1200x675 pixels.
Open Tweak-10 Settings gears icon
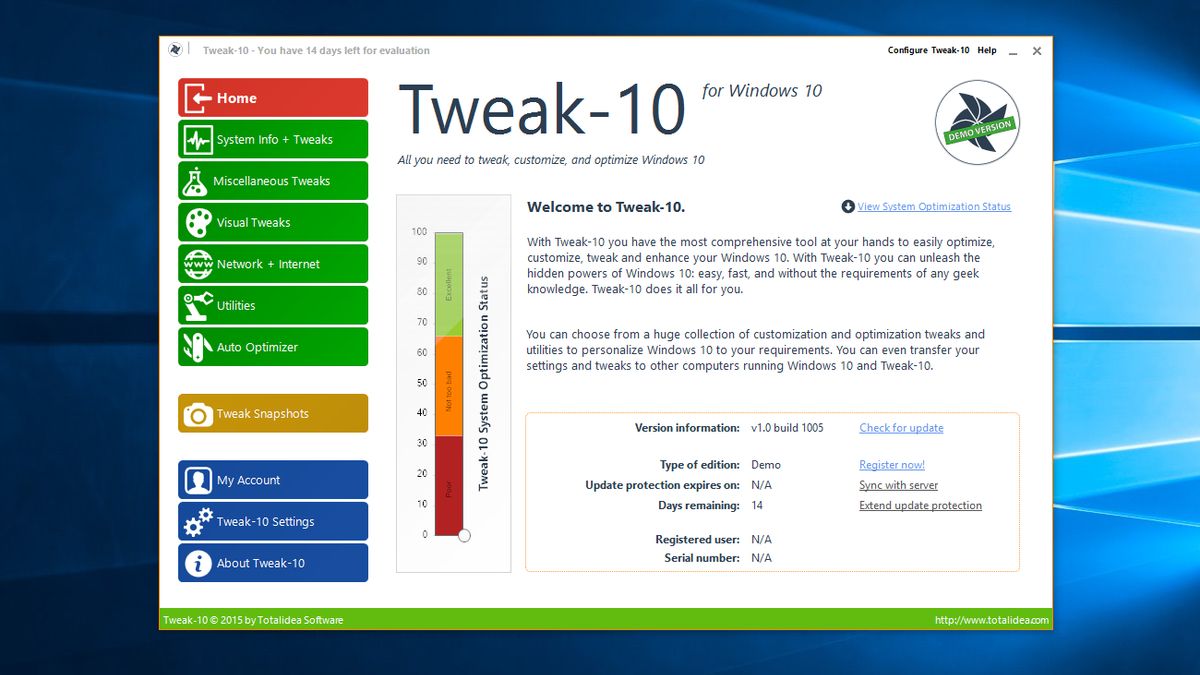pyautogui.click(x=198, y=521)
